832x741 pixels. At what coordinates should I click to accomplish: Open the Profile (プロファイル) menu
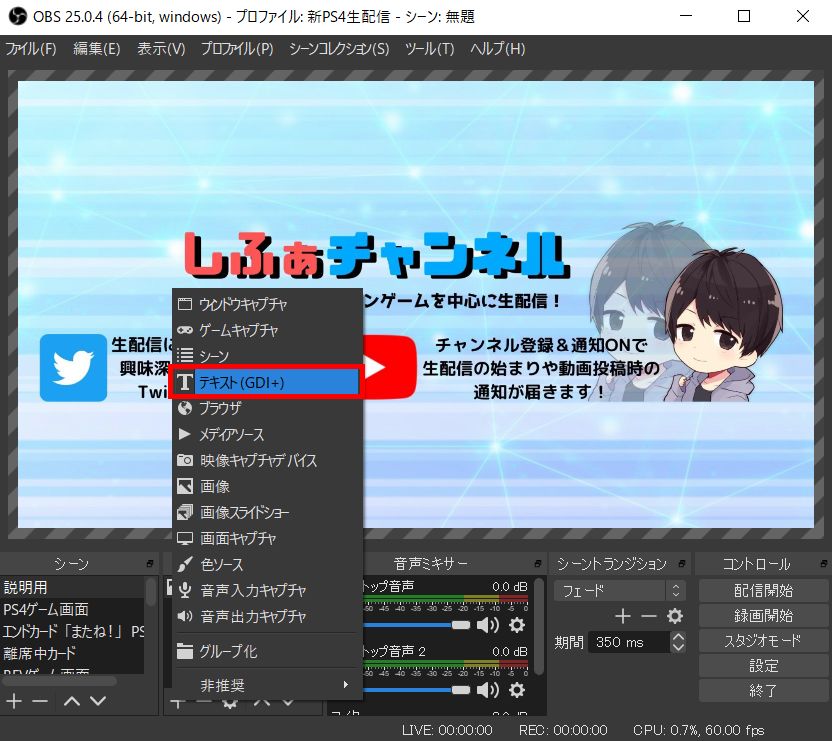click(x=237, y=49)
